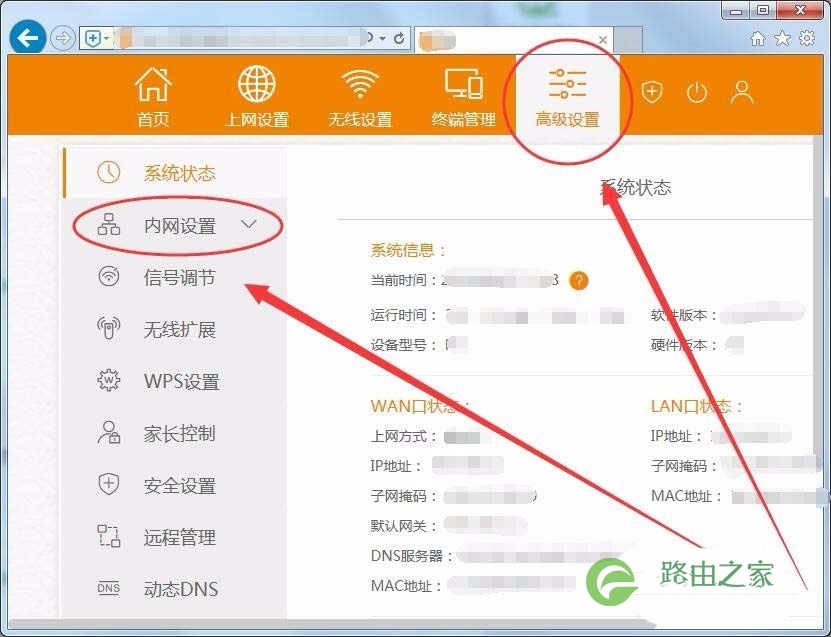Click the DNS服务器： label
This screenshot has width=831, height=637.
click(x=412, y=556)
